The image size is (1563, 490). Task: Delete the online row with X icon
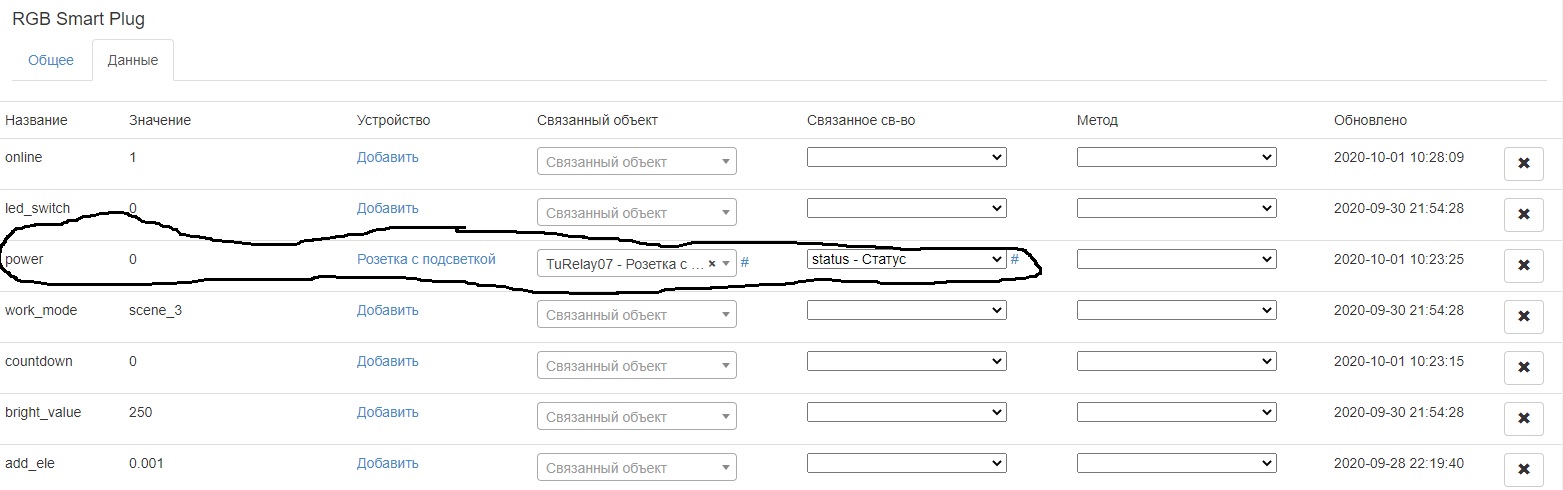[x=1523, y=163]
